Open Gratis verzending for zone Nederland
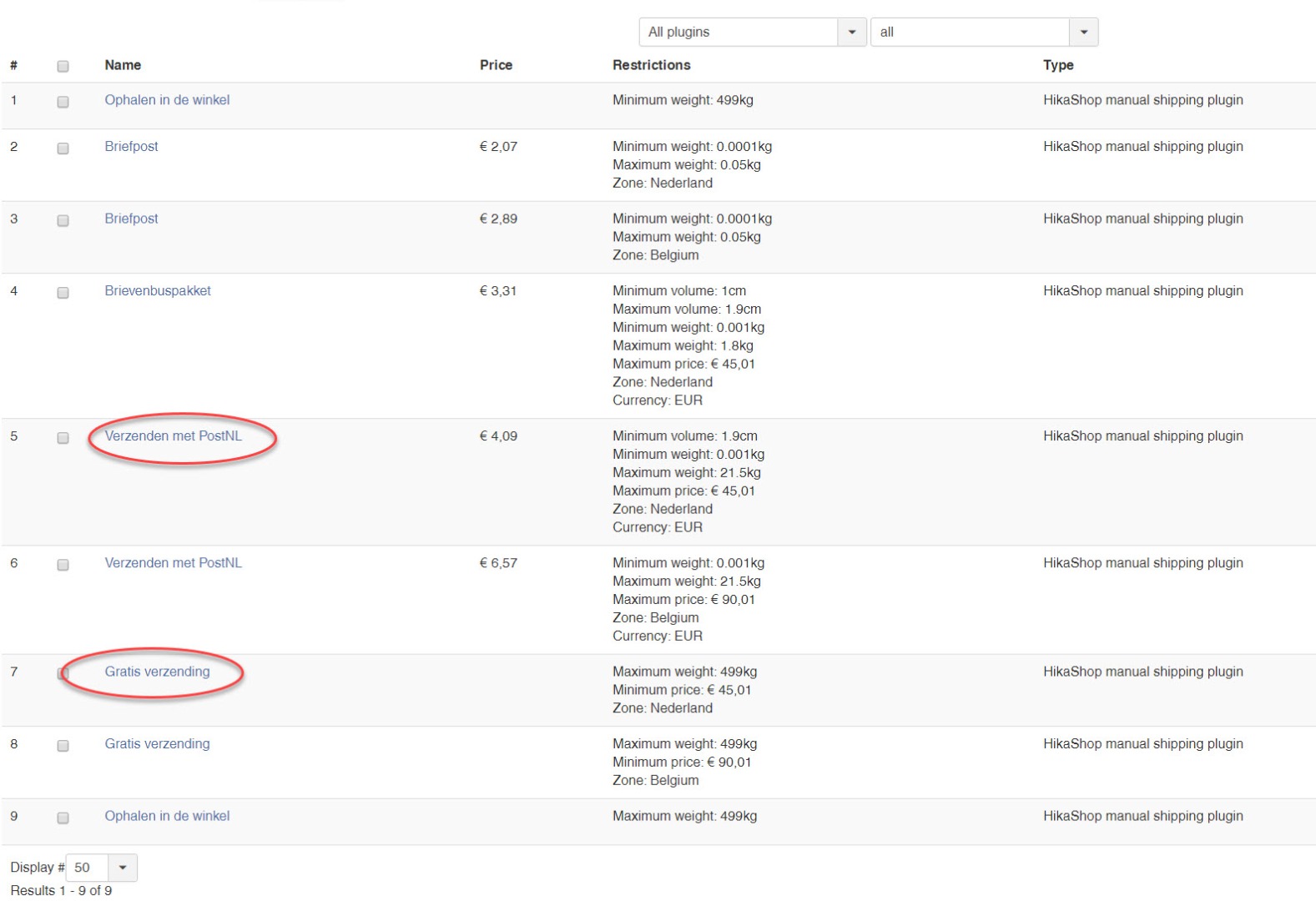Screen dimensions: 1316x901 point(157,672)
